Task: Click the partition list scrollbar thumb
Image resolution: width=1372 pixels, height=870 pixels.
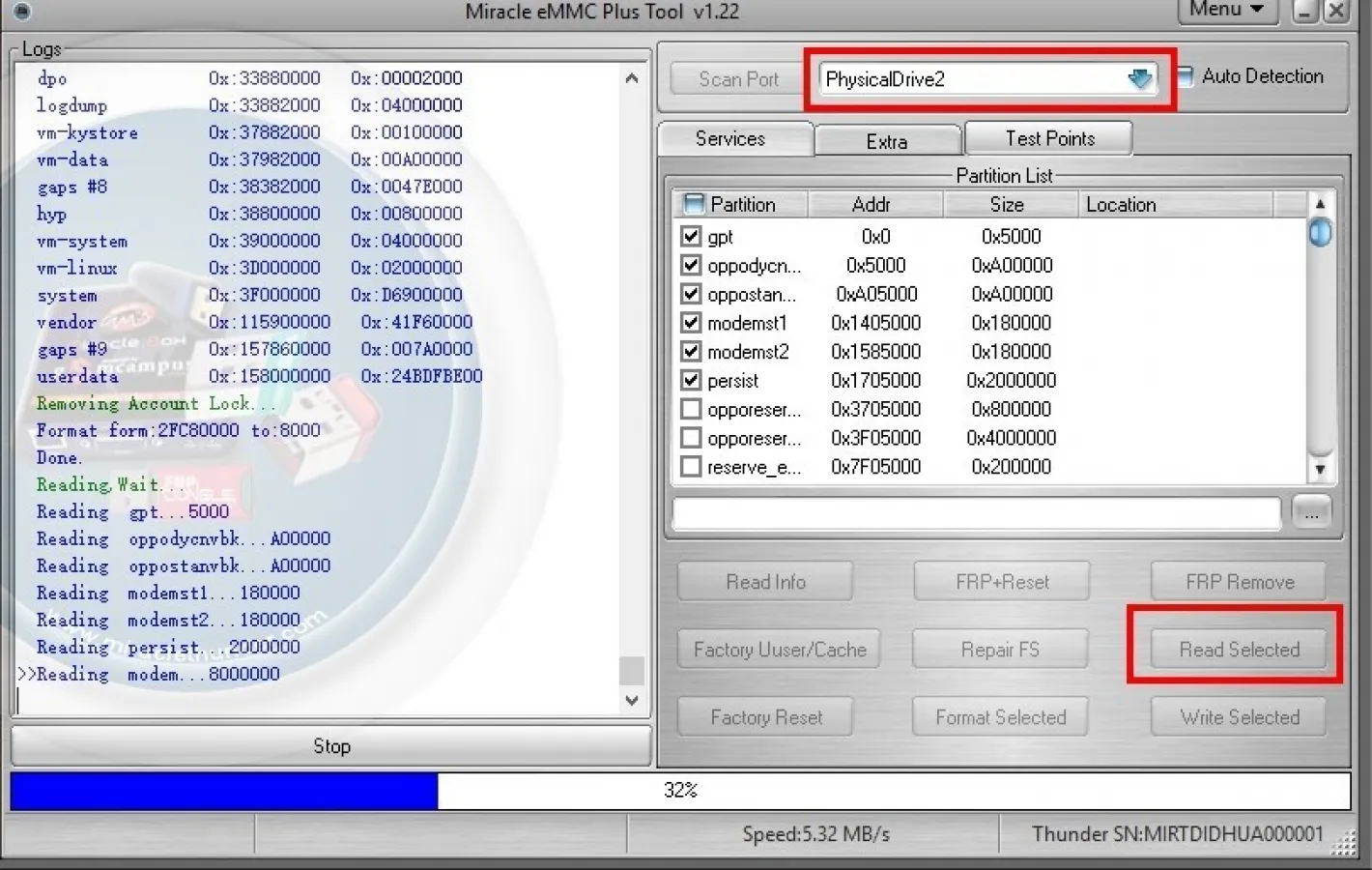Action: 1320,233
